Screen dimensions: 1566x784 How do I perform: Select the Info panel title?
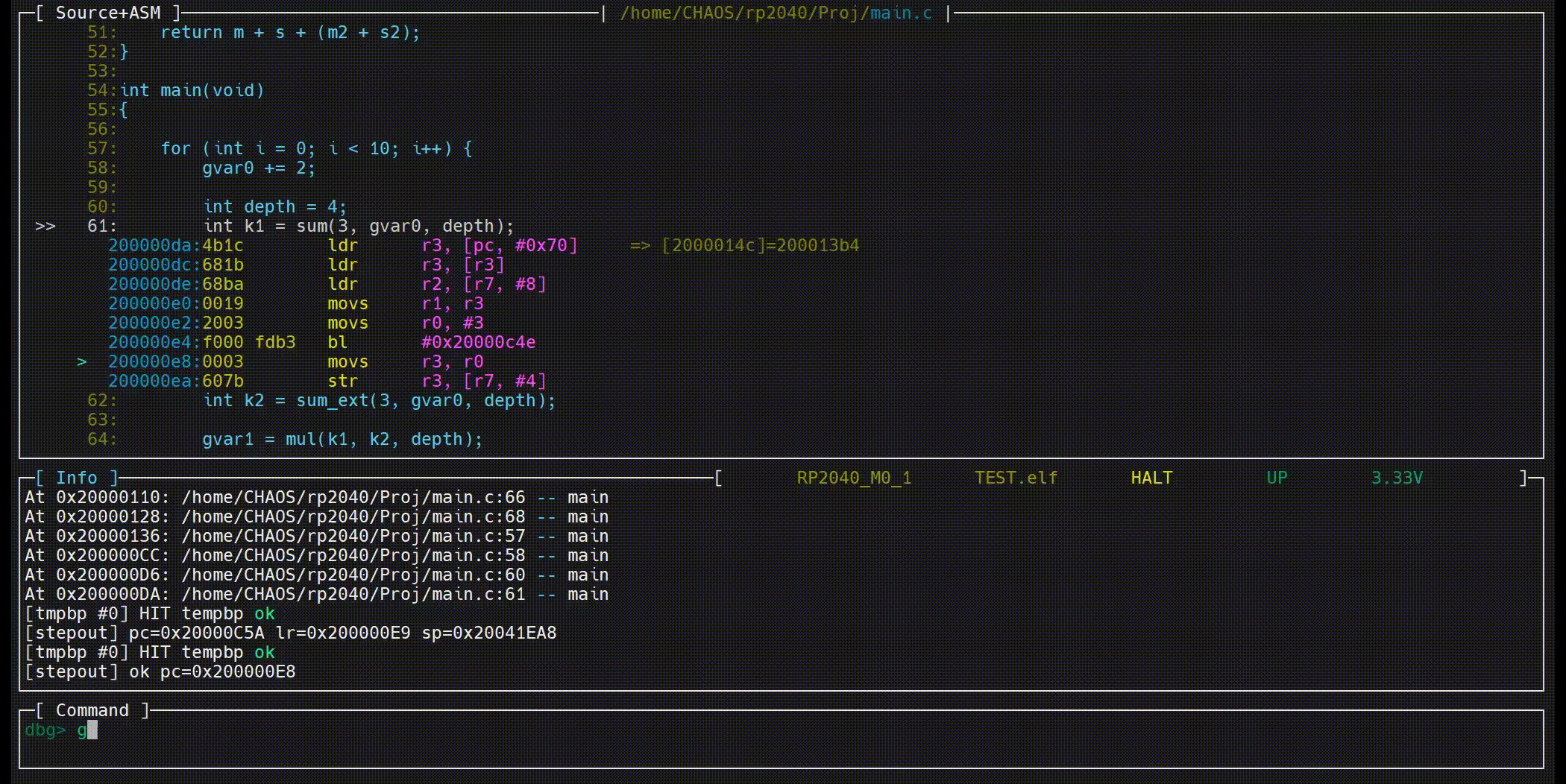coord(77,478)
